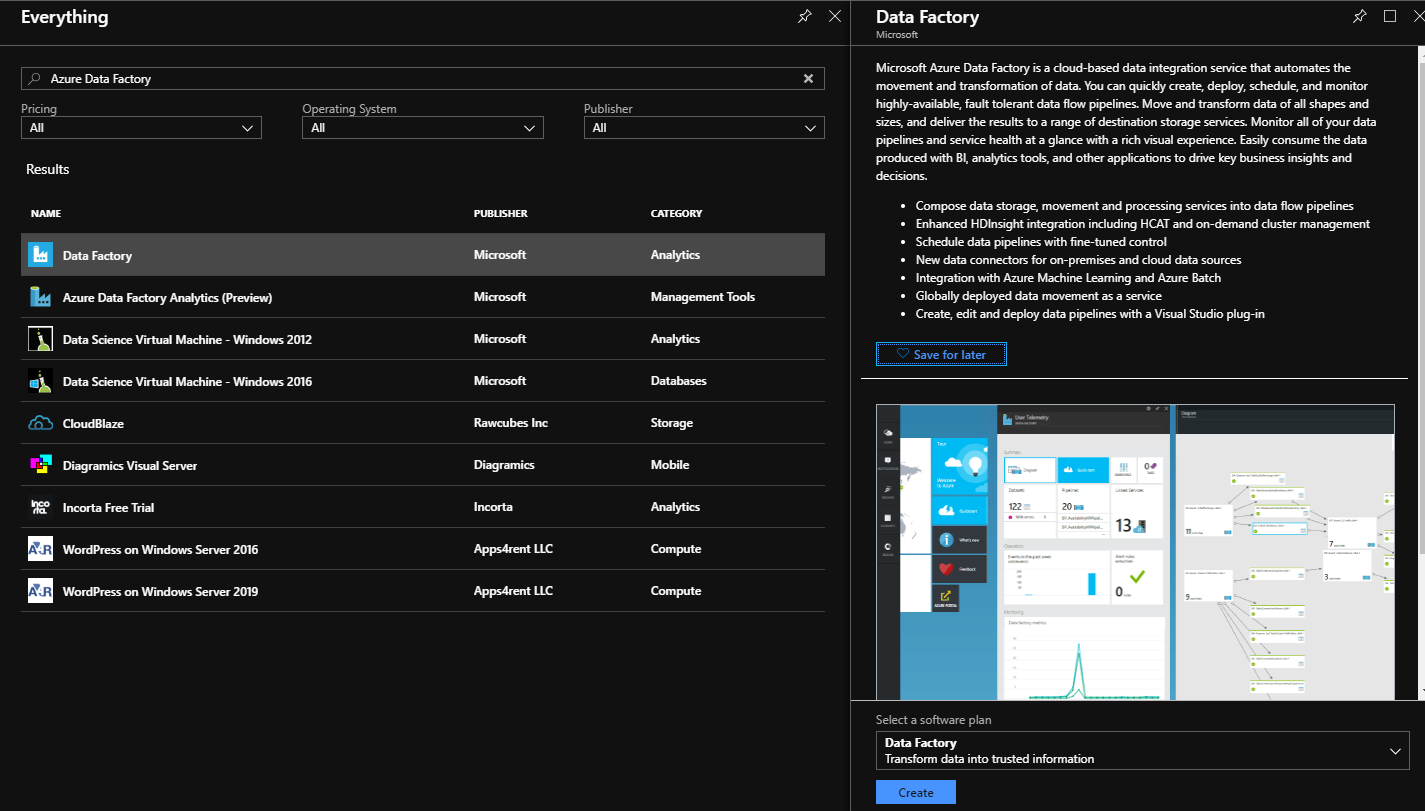Sort results by PUBLISHER column
The image size is (1425, 811).
pyautogui.click(x=501, y=213)
